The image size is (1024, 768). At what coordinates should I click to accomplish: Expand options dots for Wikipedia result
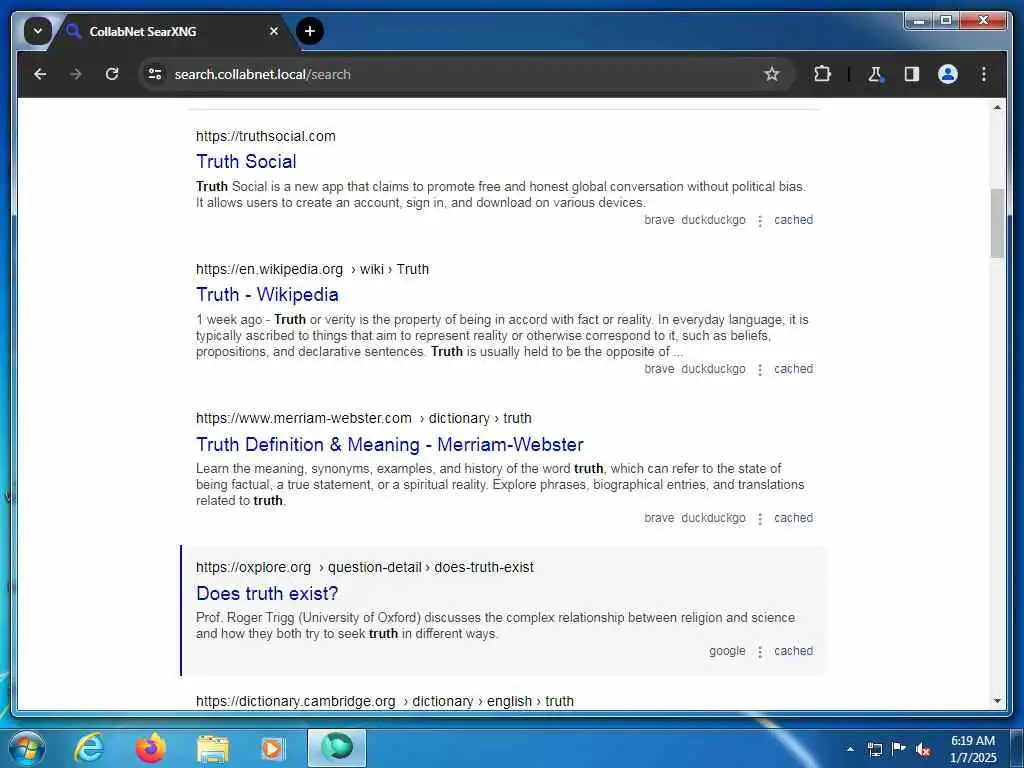760,370
